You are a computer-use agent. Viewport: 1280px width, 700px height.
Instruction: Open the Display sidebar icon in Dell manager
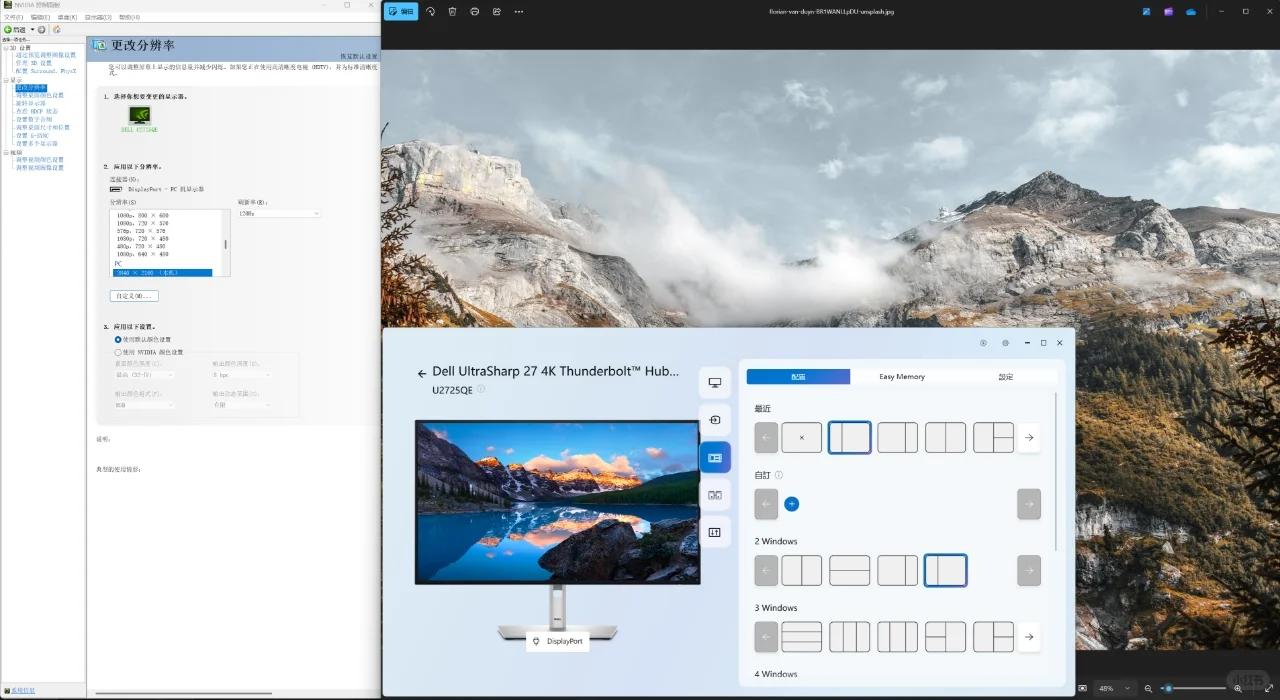pos(715,383)
